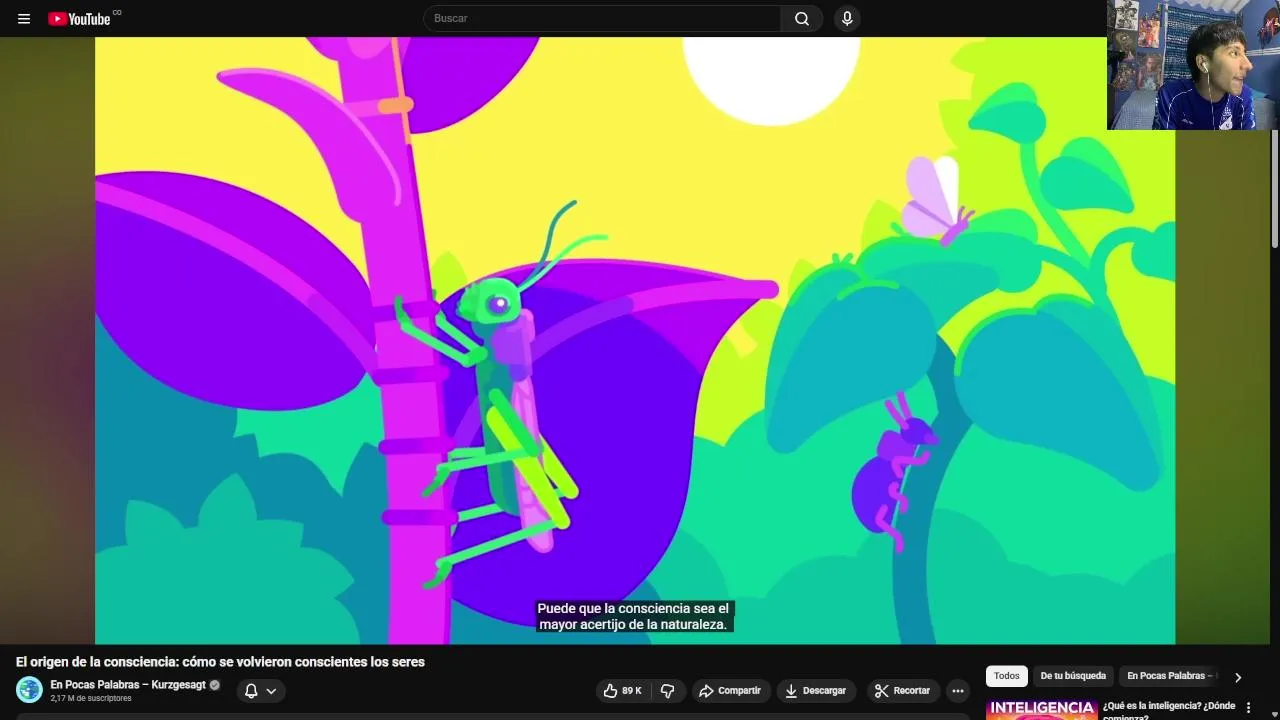Open En Pocas Palabras – Kurzgesagt channel link

tap(128, 685)
